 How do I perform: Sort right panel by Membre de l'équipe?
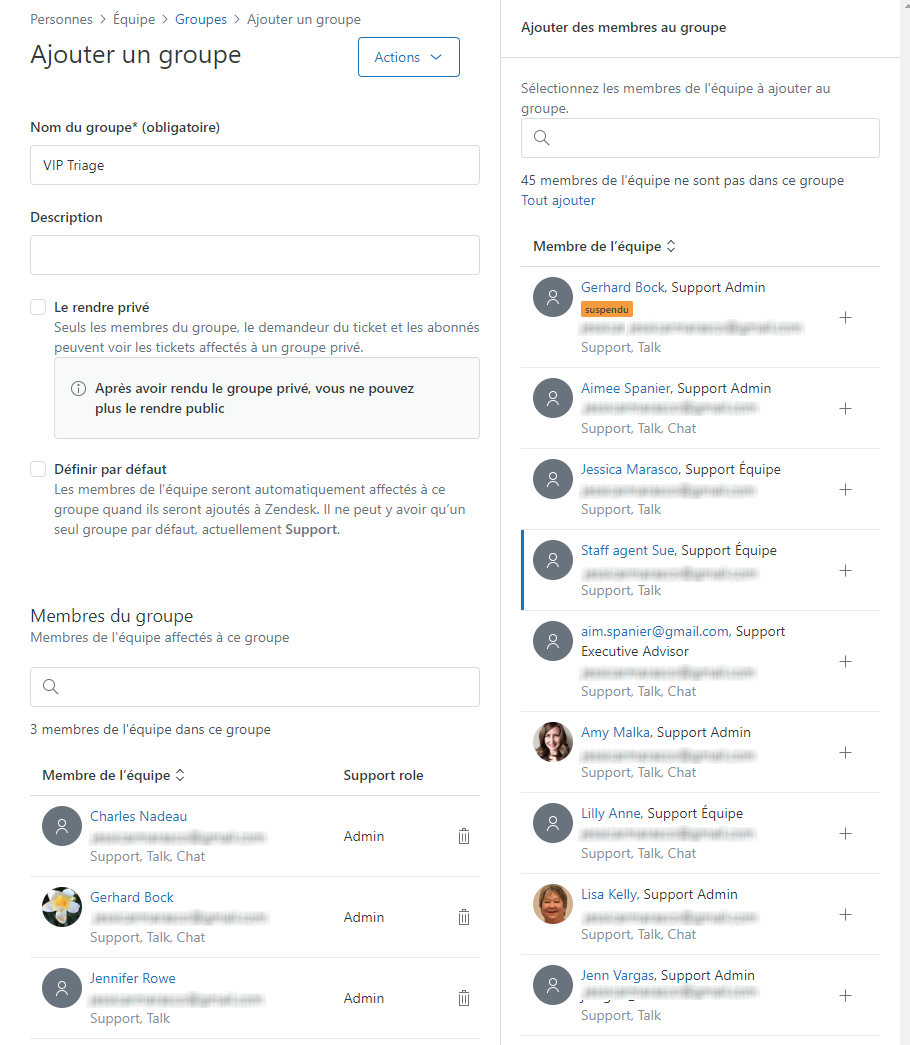click(604, 246)
